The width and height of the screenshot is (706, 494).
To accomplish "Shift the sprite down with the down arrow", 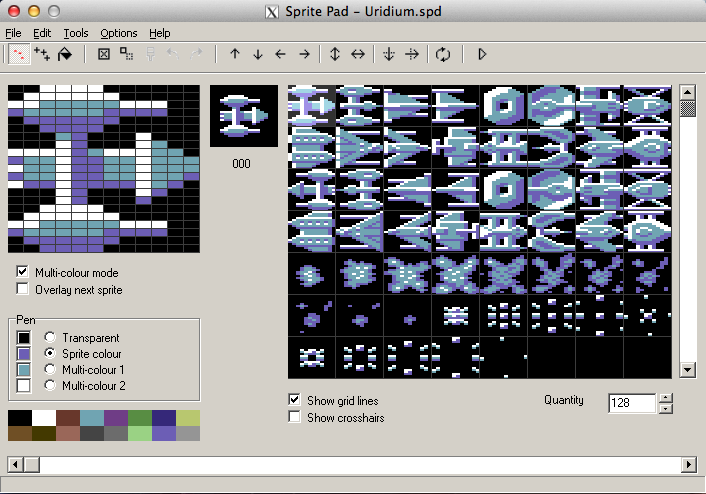I will 258,54.
